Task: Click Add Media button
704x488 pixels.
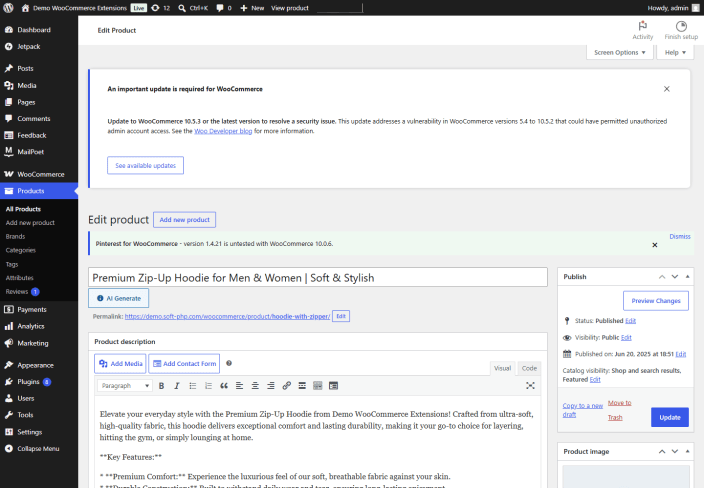Action: coord(120,364)
